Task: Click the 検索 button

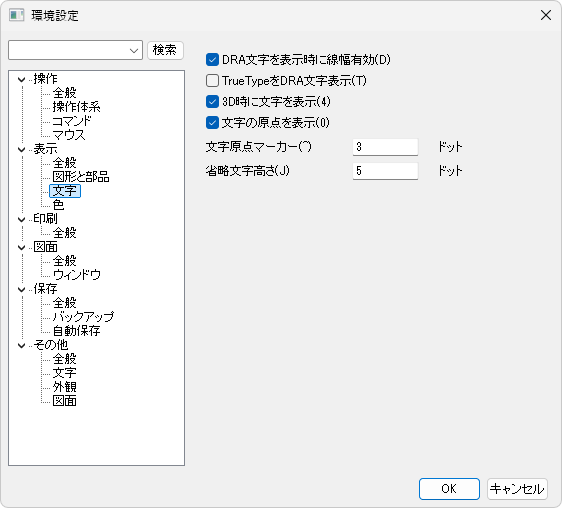Action: pos(165,50)
